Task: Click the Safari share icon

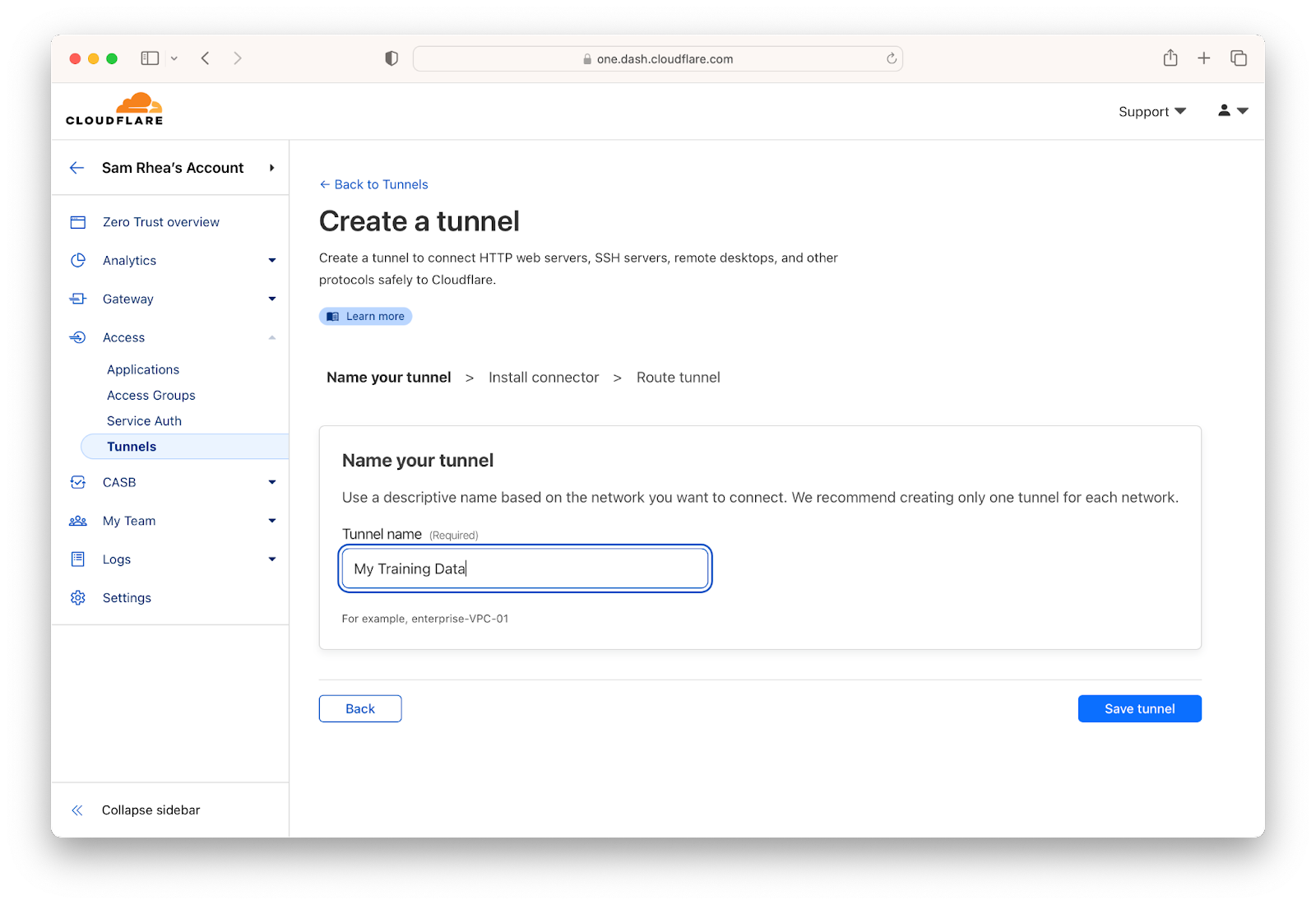Action: [1170, 58]
